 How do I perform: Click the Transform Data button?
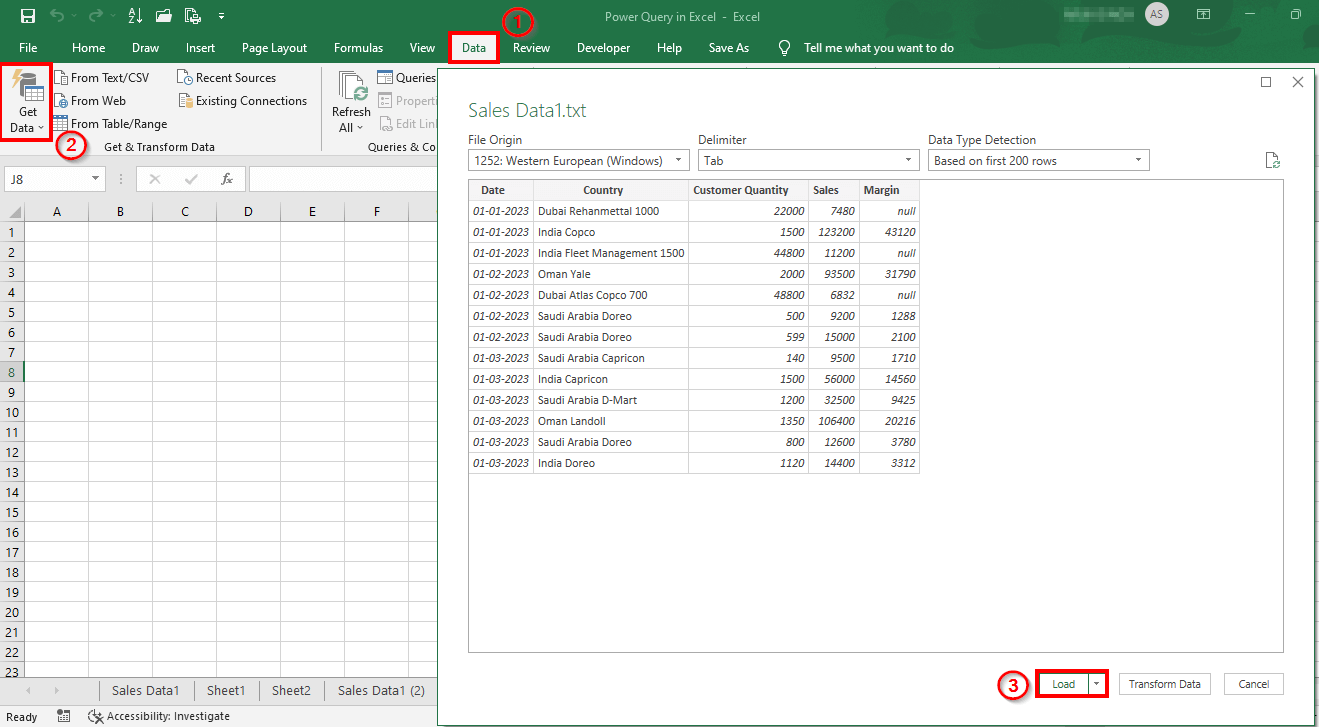[1164, 683]
